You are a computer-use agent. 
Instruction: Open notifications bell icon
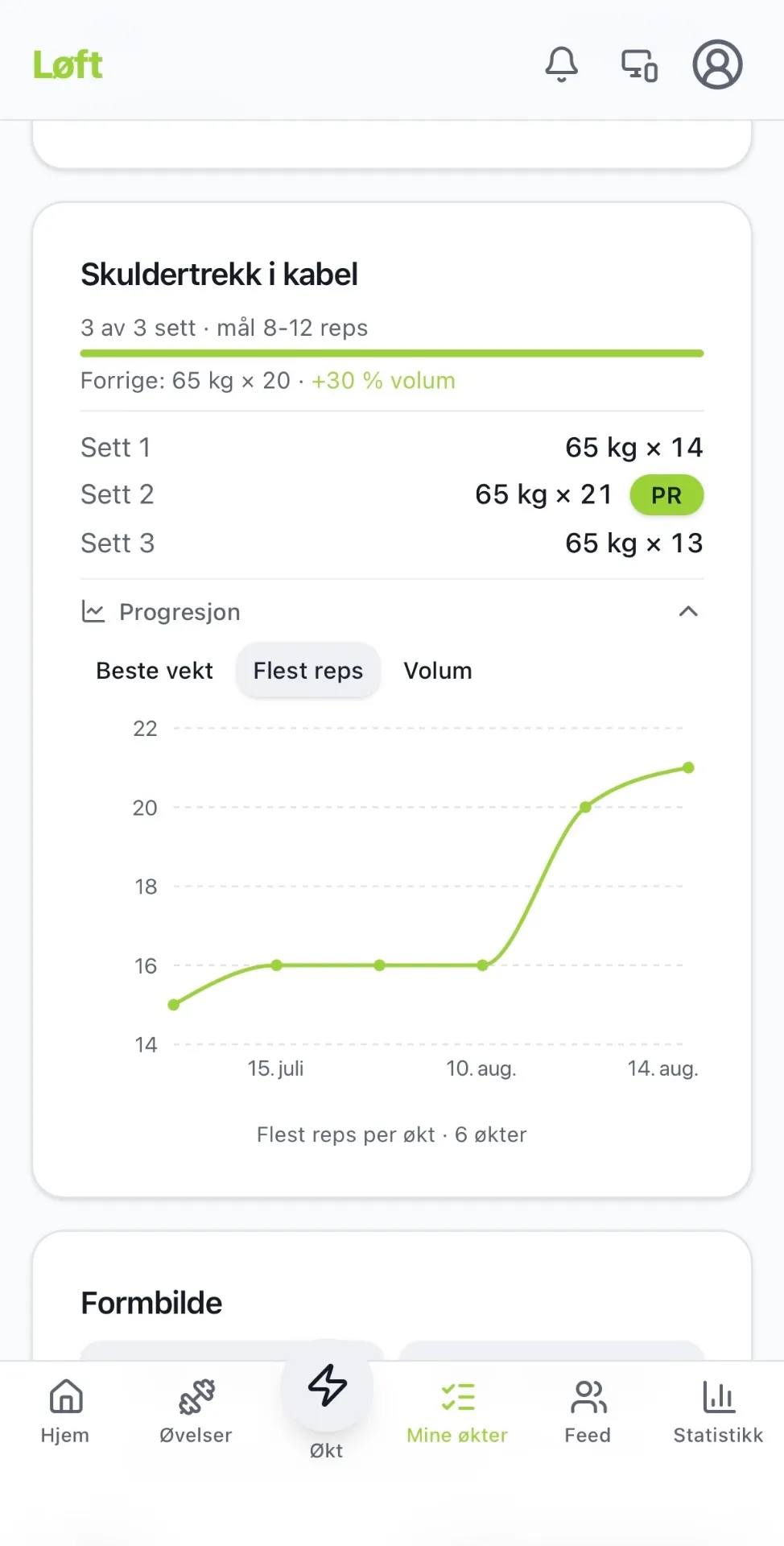(561, 64)
